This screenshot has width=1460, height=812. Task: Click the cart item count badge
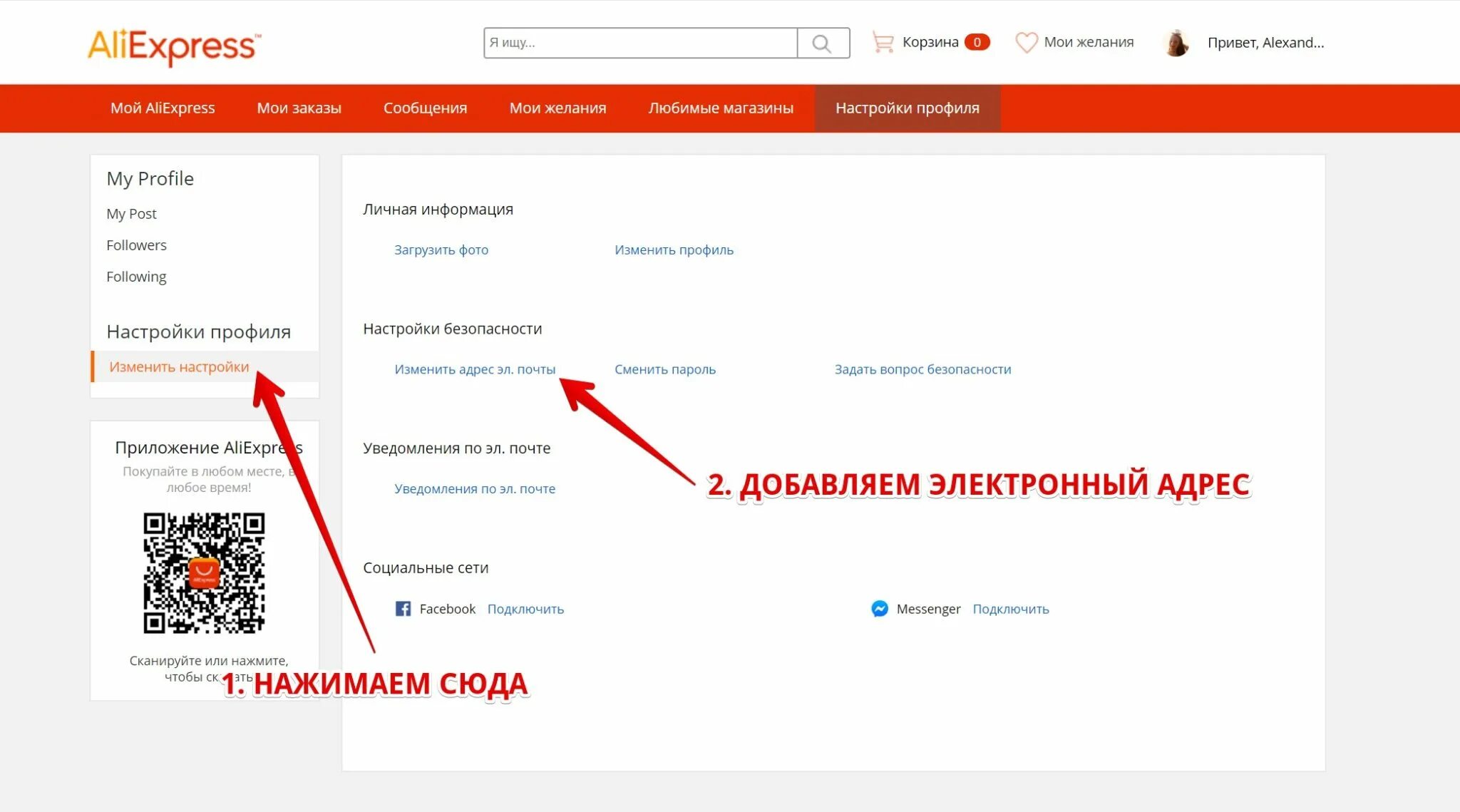pyautogui.click(x=977, y=42)
